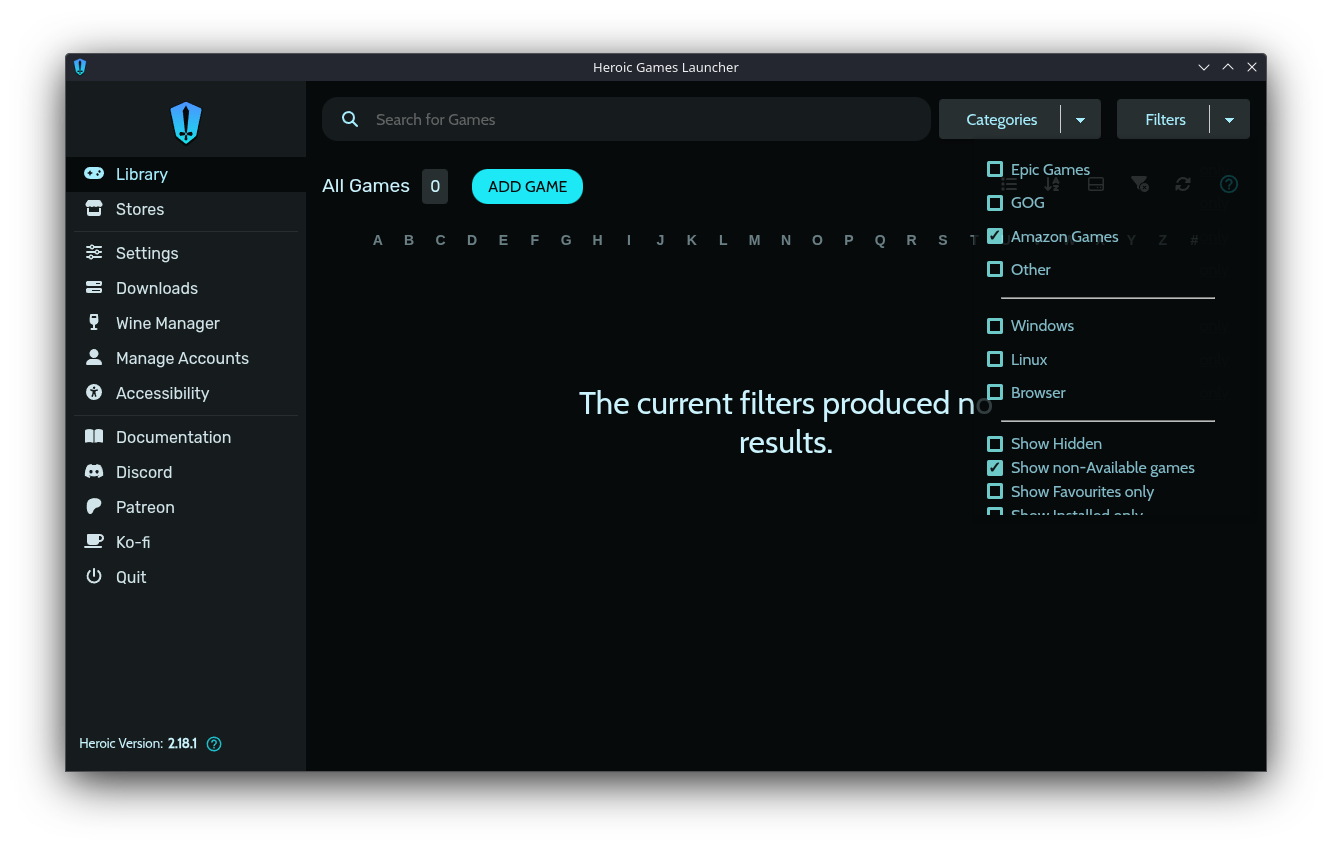Click the Heroic shield logo in the sidebar

coord(186,123)
